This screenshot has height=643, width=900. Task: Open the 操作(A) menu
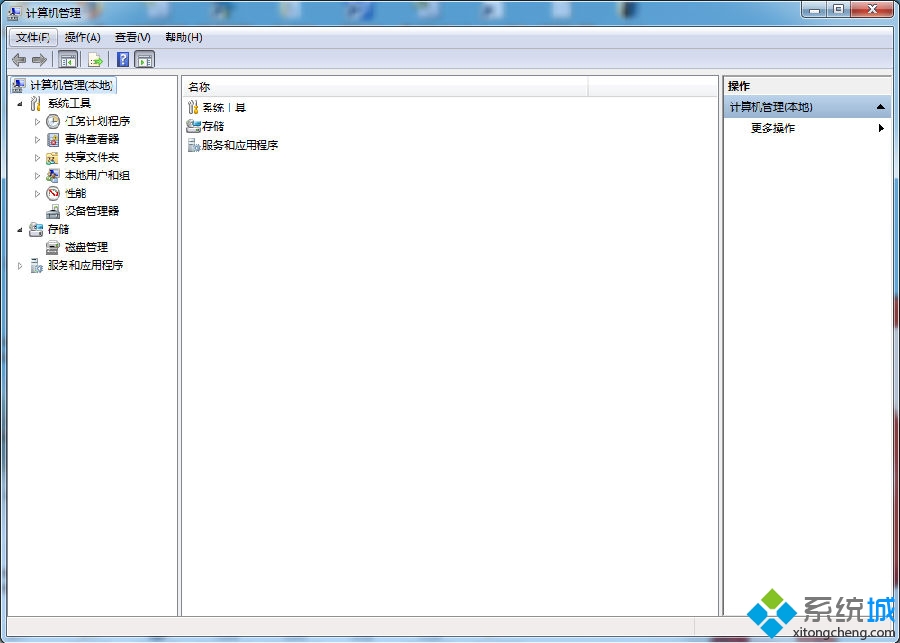pos(83,37)
